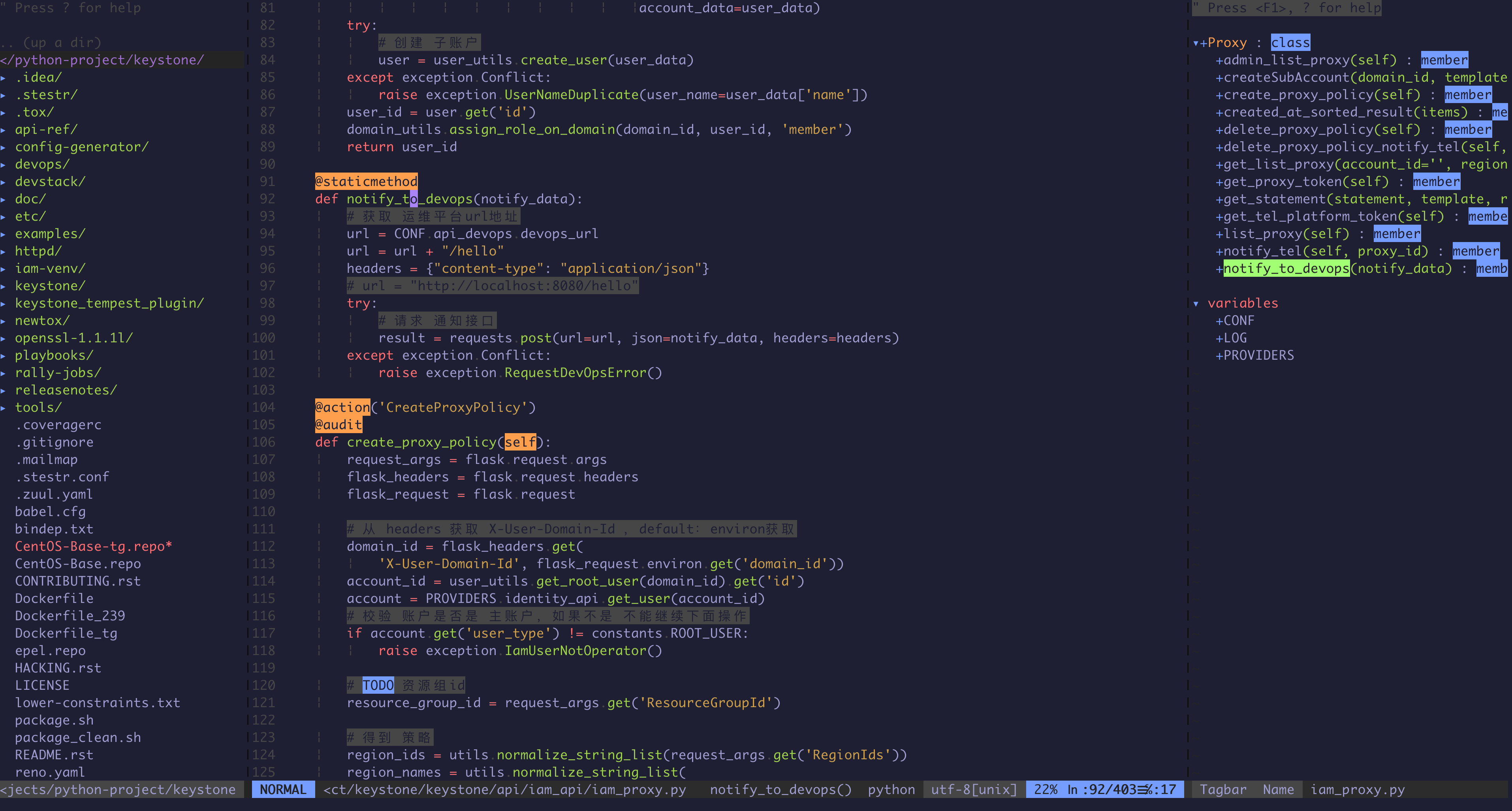Image resolution: width=1512 pixels, height=811 pixels.
Task: Open the Dockerfile_tg file
Action: [66, 633]
